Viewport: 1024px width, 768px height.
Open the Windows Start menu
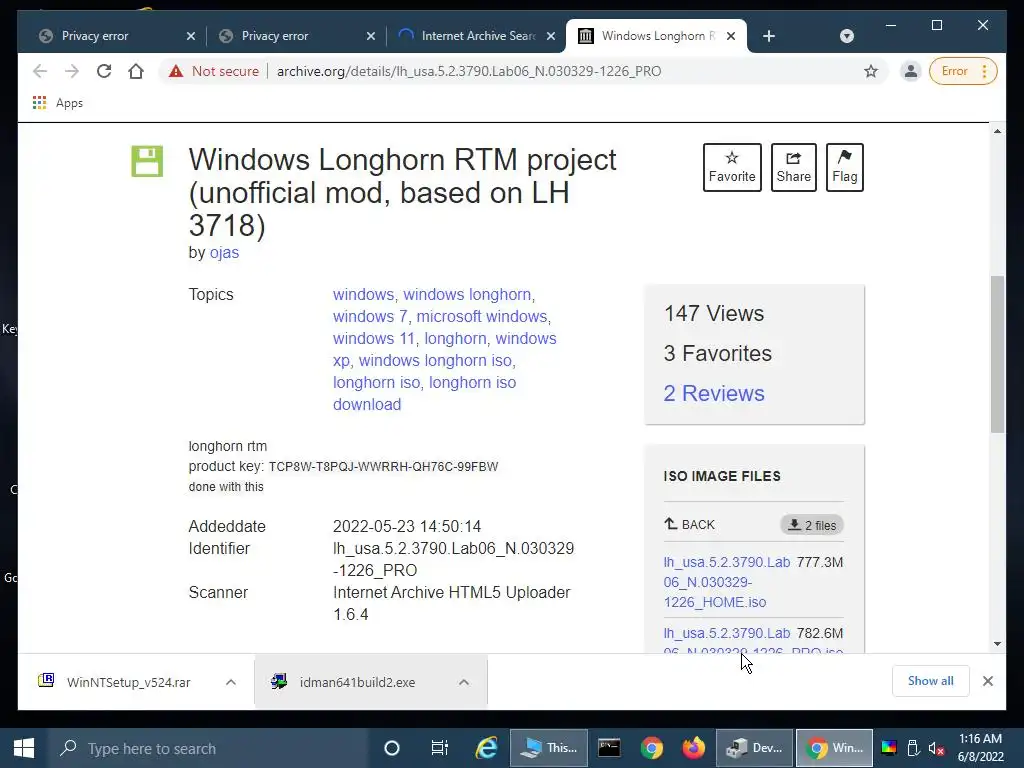[24, 748]
